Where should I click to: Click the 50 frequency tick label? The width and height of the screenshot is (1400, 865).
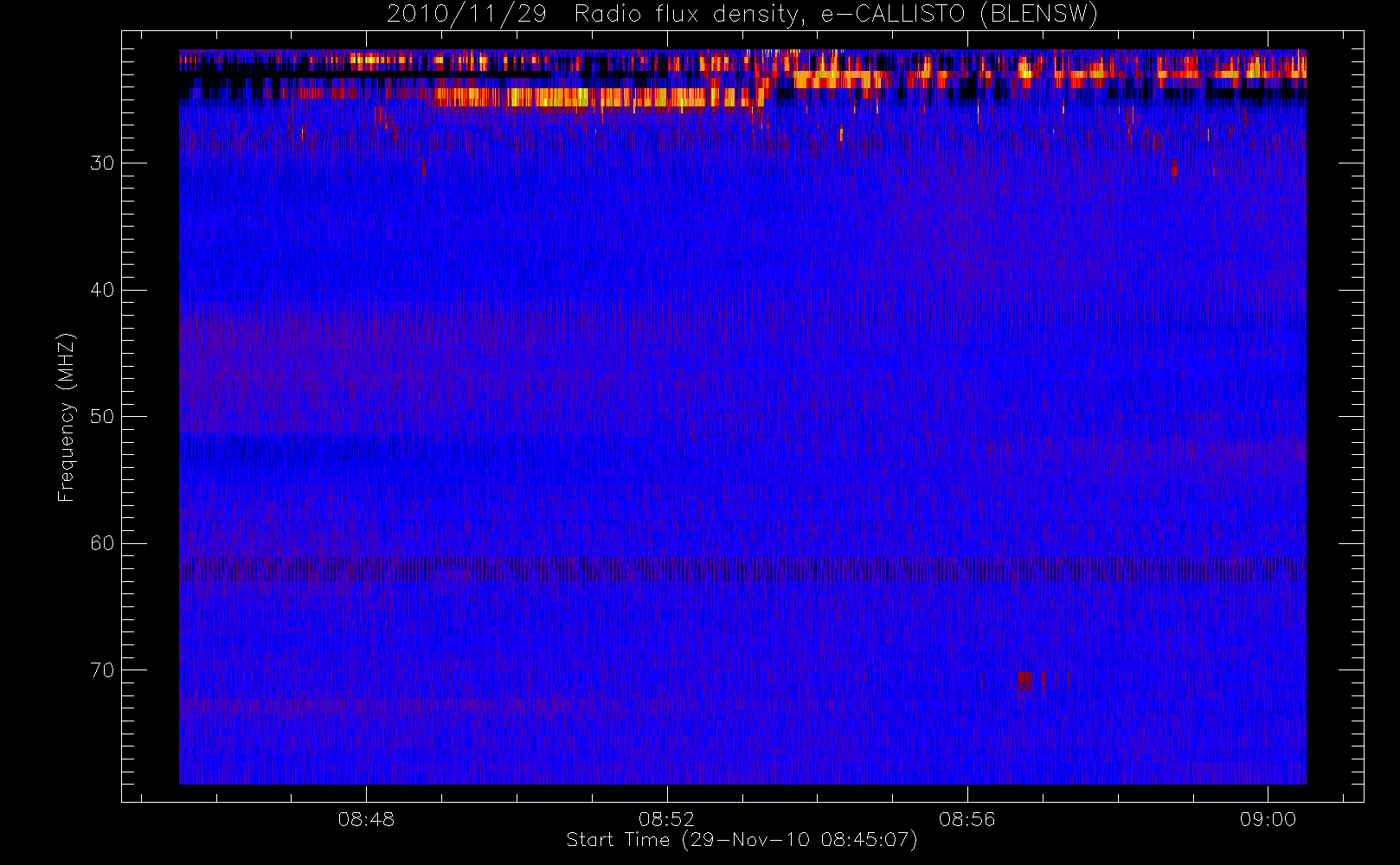[x=102, y=417]
